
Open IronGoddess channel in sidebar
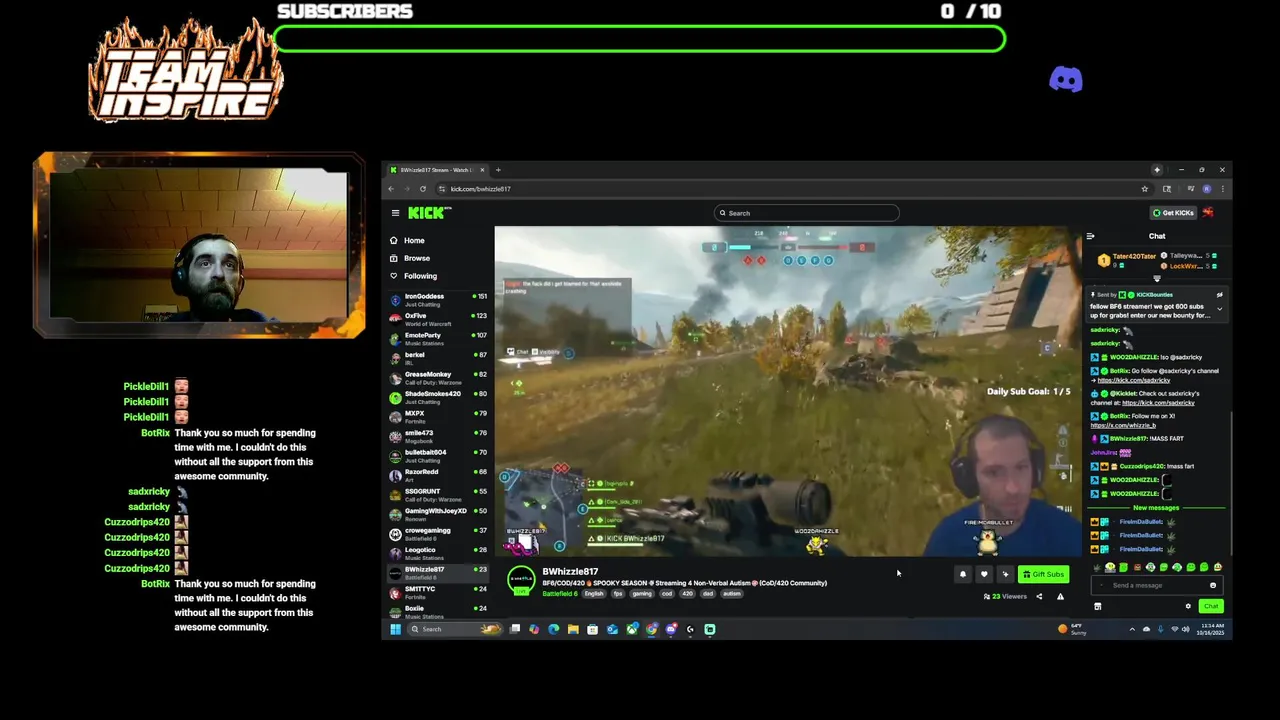[x=439, y=298]
